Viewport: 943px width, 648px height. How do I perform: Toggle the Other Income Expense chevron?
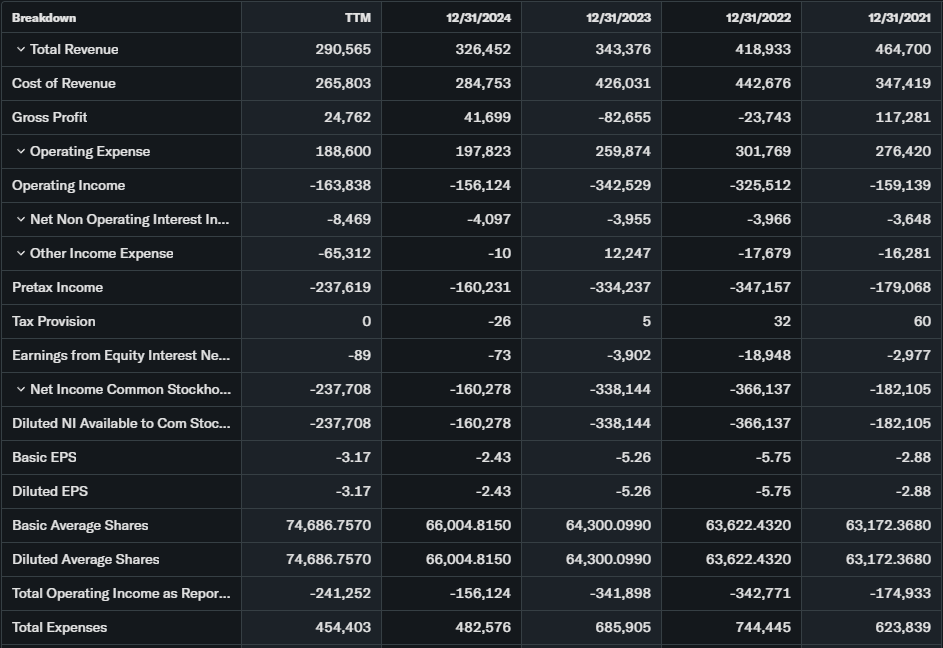point(21,254)
